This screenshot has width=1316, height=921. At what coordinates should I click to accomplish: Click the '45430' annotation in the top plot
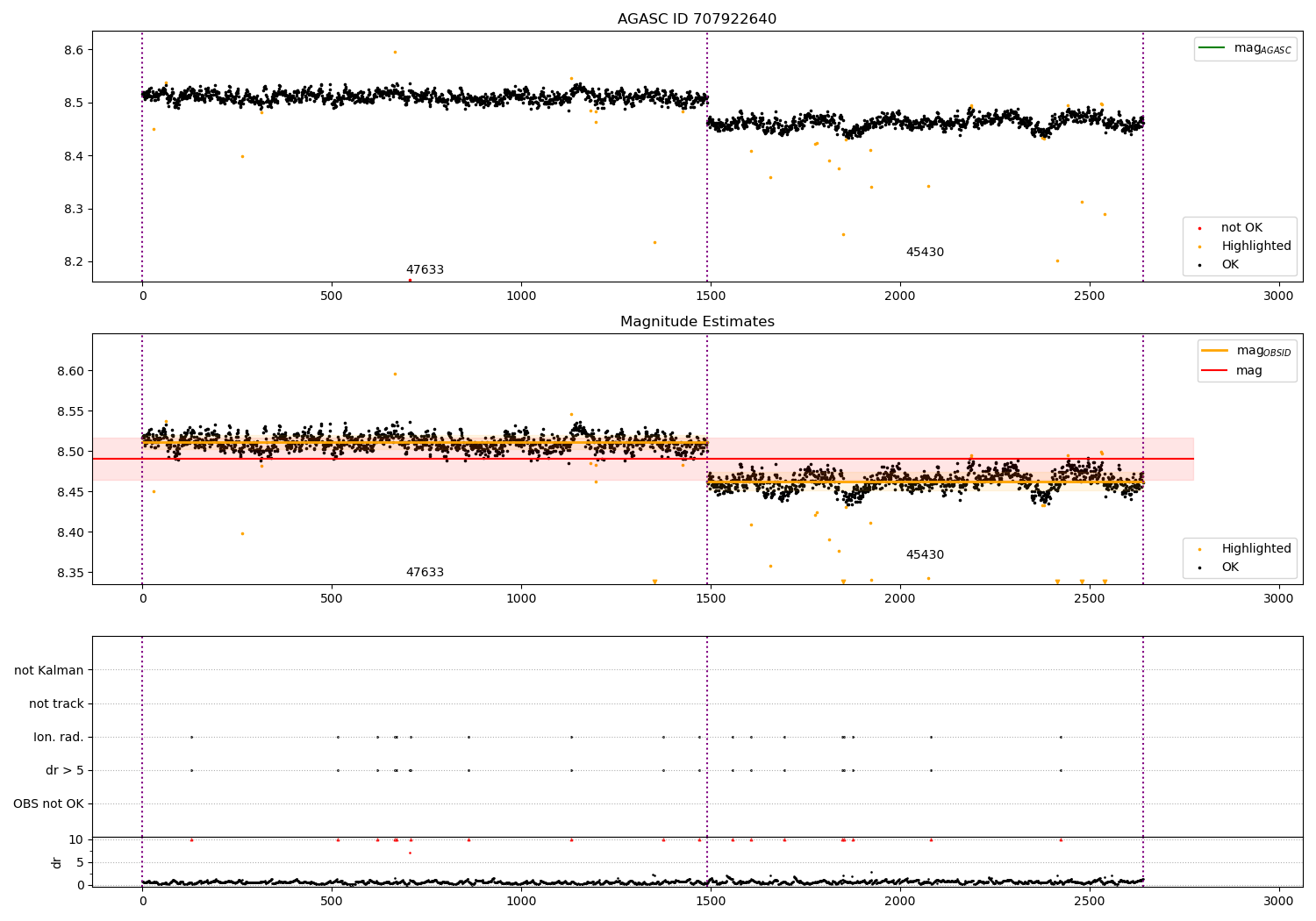(925, 253)
